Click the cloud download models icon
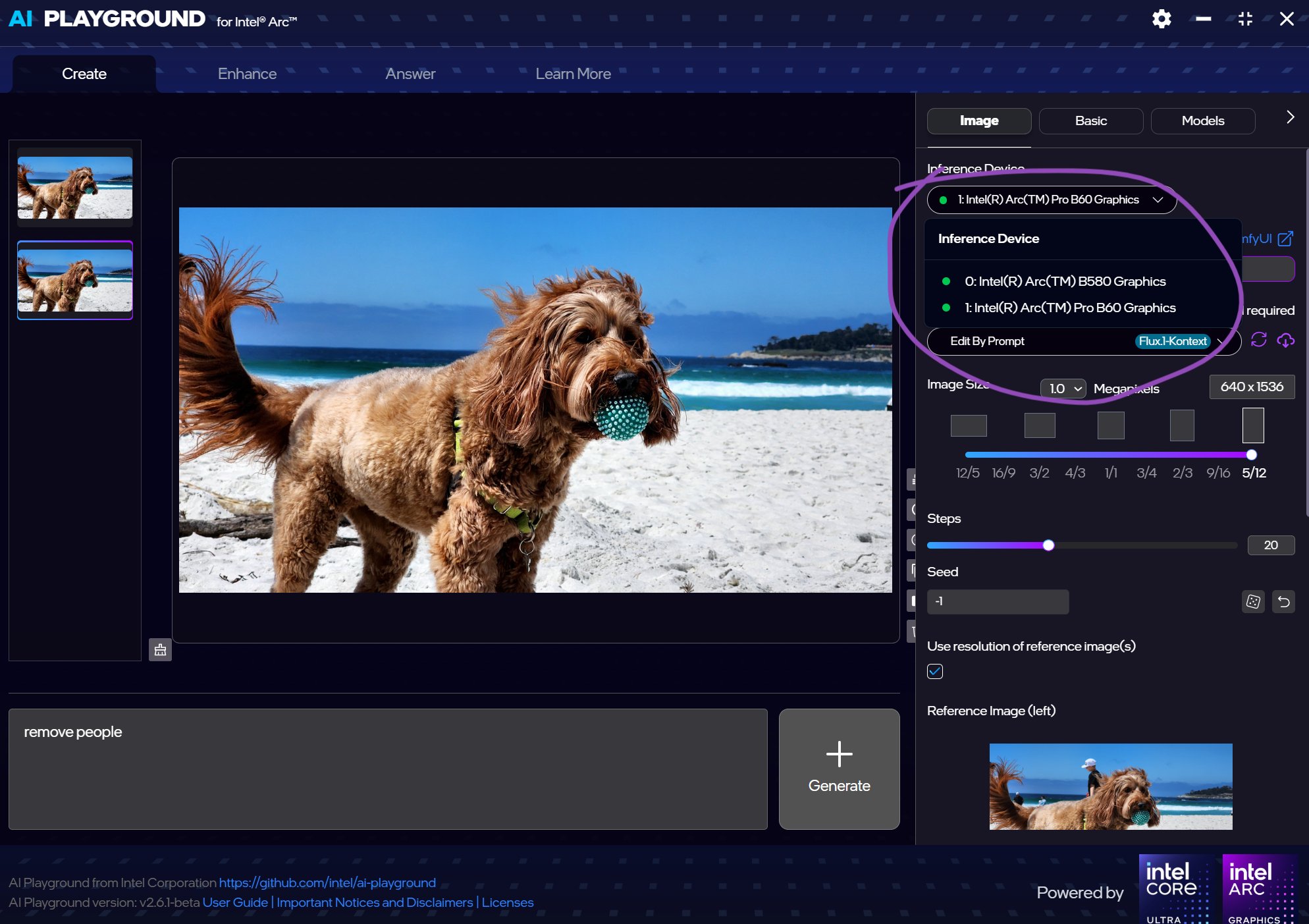 point(1285,340)
